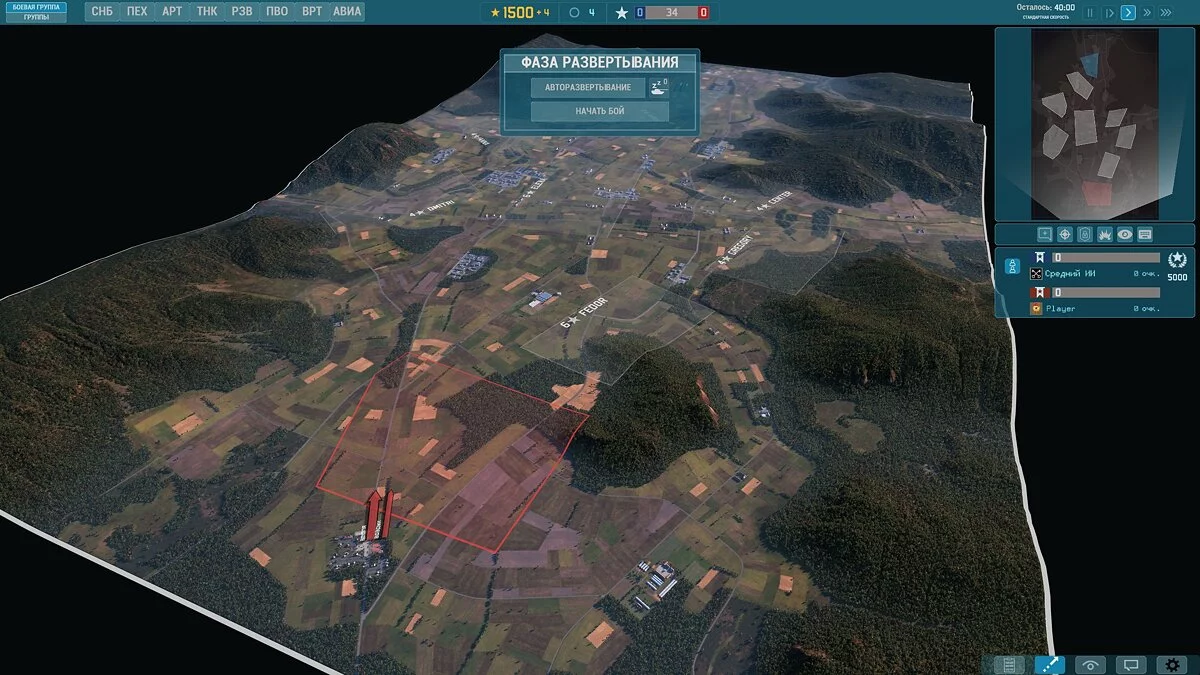Image resolution: width=1200 pixels, height=675 pixels.
Task: Switch to the ТНК tanks tab
Action: pos(207,12)
